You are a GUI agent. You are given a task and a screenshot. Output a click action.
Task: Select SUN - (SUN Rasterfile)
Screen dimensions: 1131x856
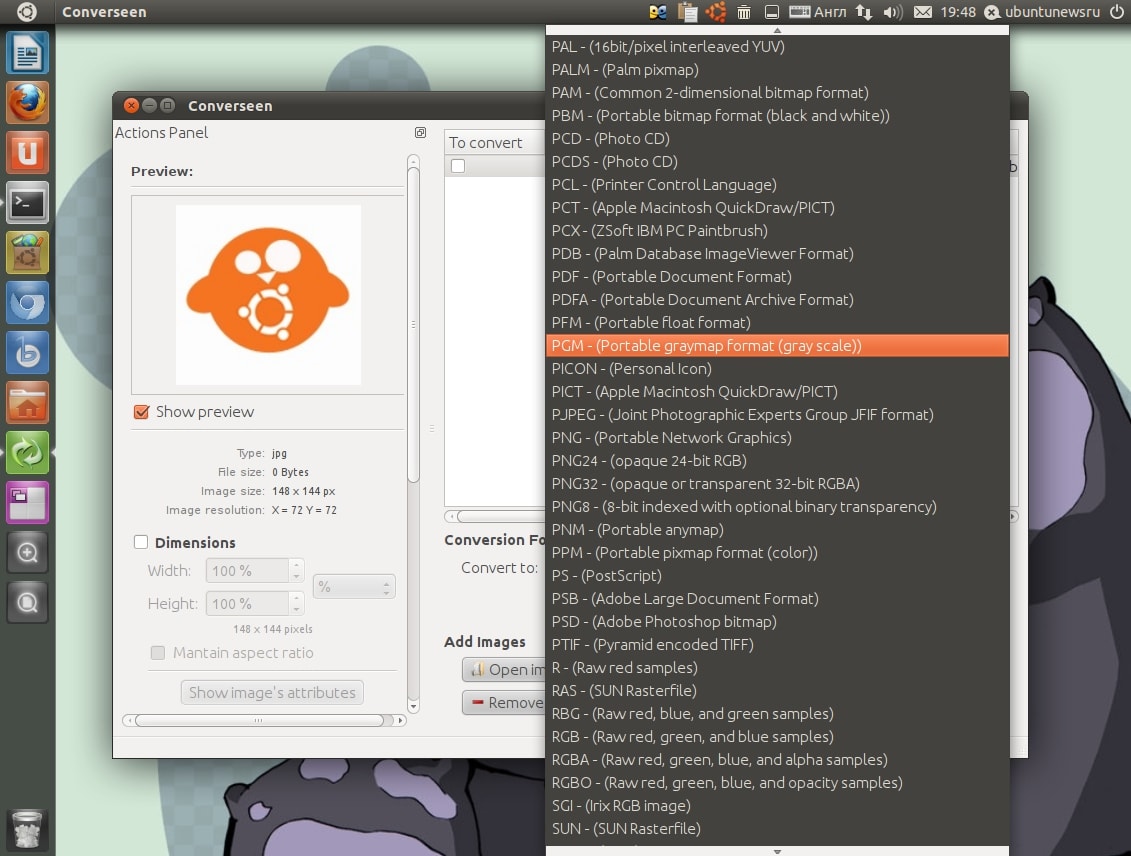pyautogui.click(x=777, y=829)
